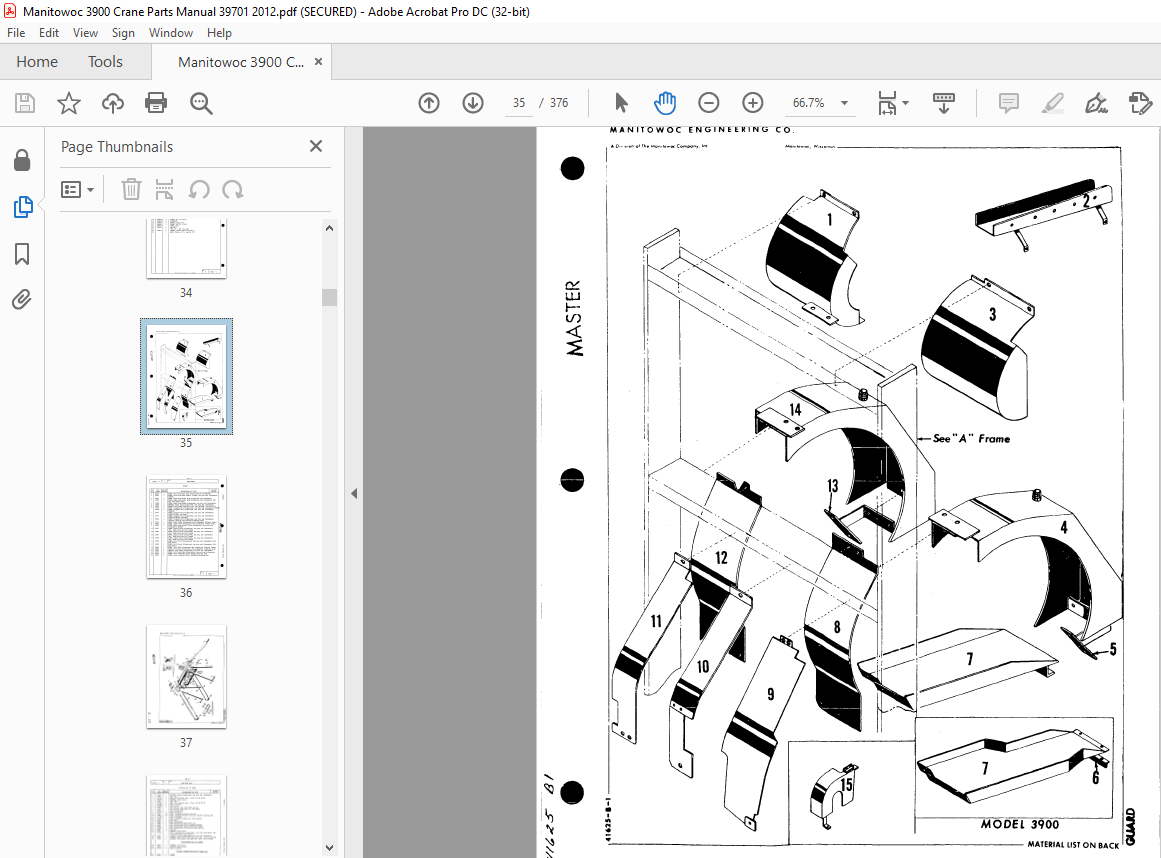Go to previous page arrow
Image resolution: width=1161 pixels, height=858 pixels.
tap(429, 103)
